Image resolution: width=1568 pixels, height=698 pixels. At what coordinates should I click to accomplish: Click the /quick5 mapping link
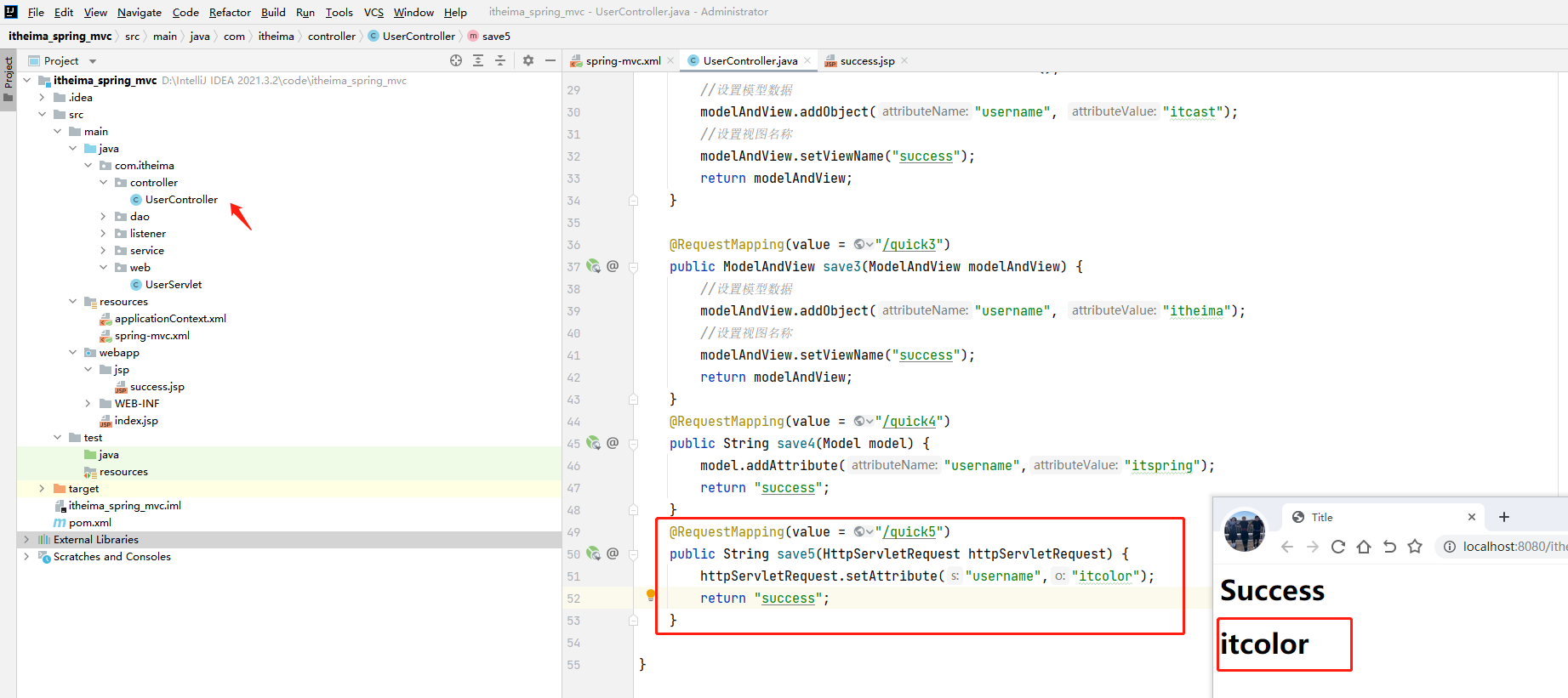pyautogui.click(x=909, y=531)
